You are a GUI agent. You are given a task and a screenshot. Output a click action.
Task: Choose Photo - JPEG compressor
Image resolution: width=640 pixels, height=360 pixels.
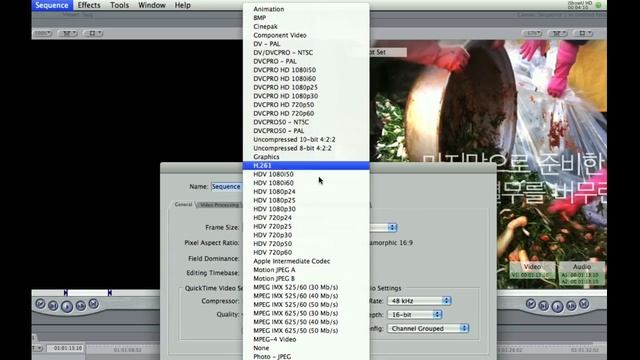306,356
